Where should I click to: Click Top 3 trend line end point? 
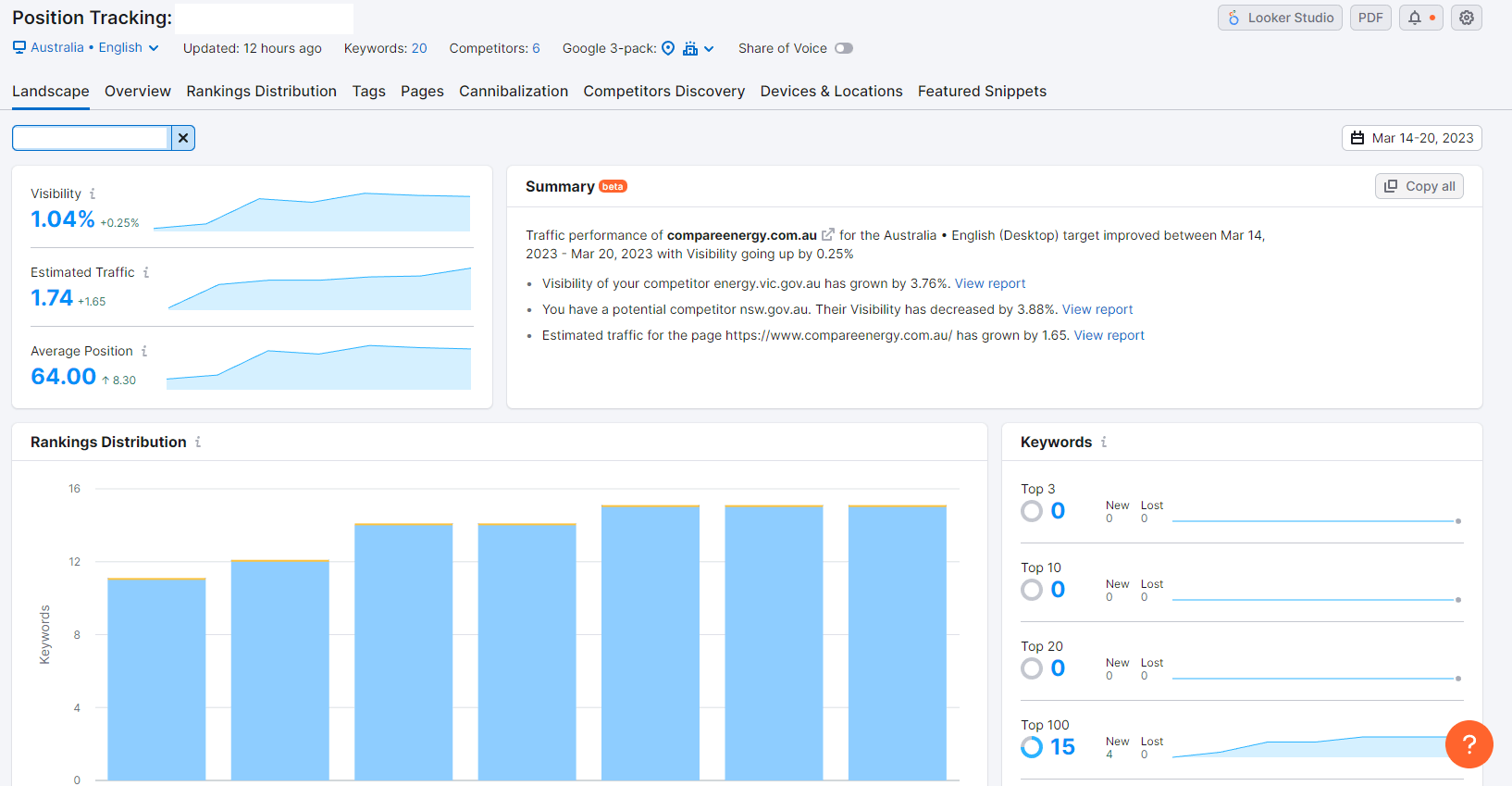[1458, 521]
